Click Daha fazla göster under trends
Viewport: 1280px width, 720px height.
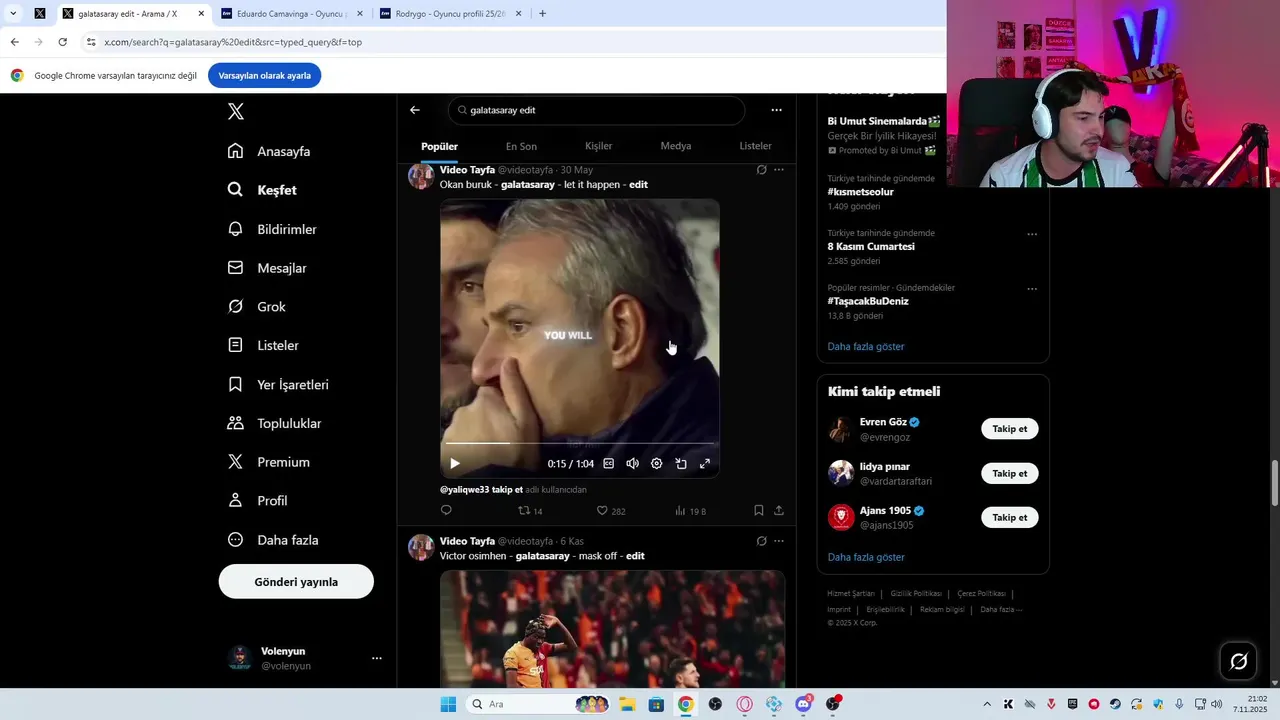(866, 346)
